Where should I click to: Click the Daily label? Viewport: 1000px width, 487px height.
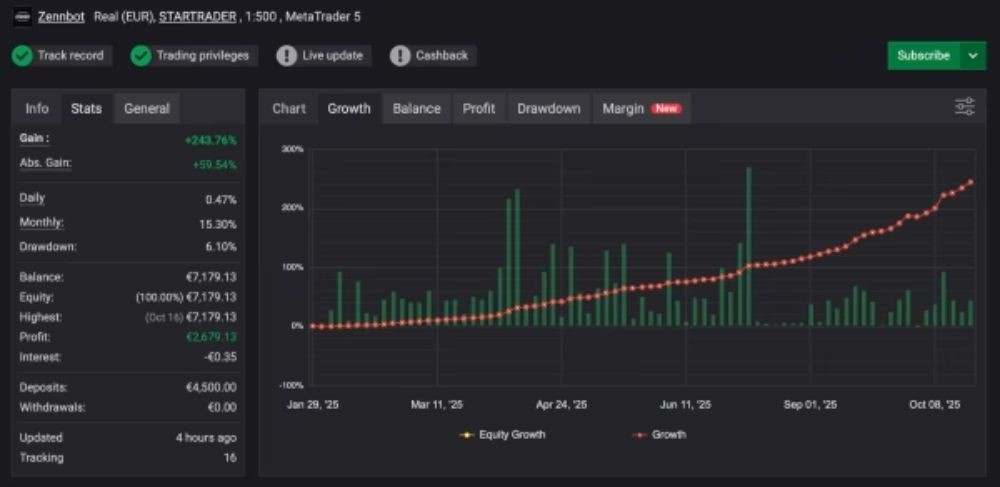[32, 198]
